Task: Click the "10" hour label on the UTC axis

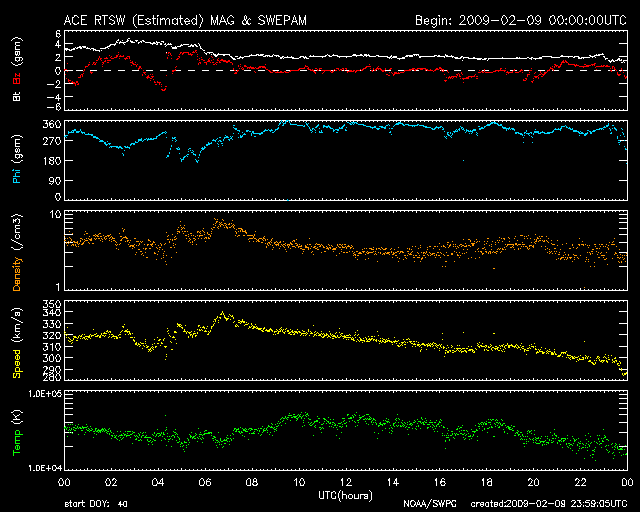Action: (x=299, y=483)
